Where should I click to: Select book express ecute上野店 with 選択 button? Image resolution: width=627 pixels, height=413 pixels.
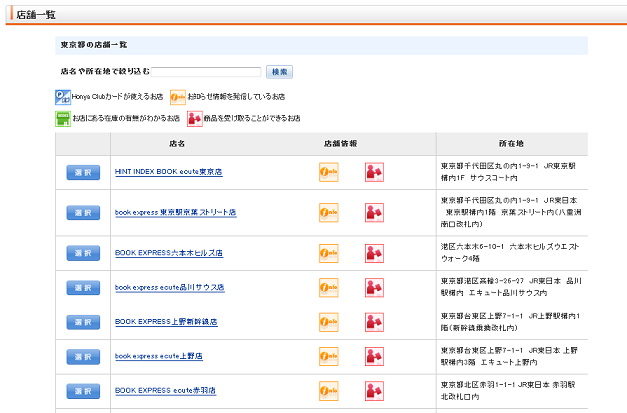tap(83, 357)
